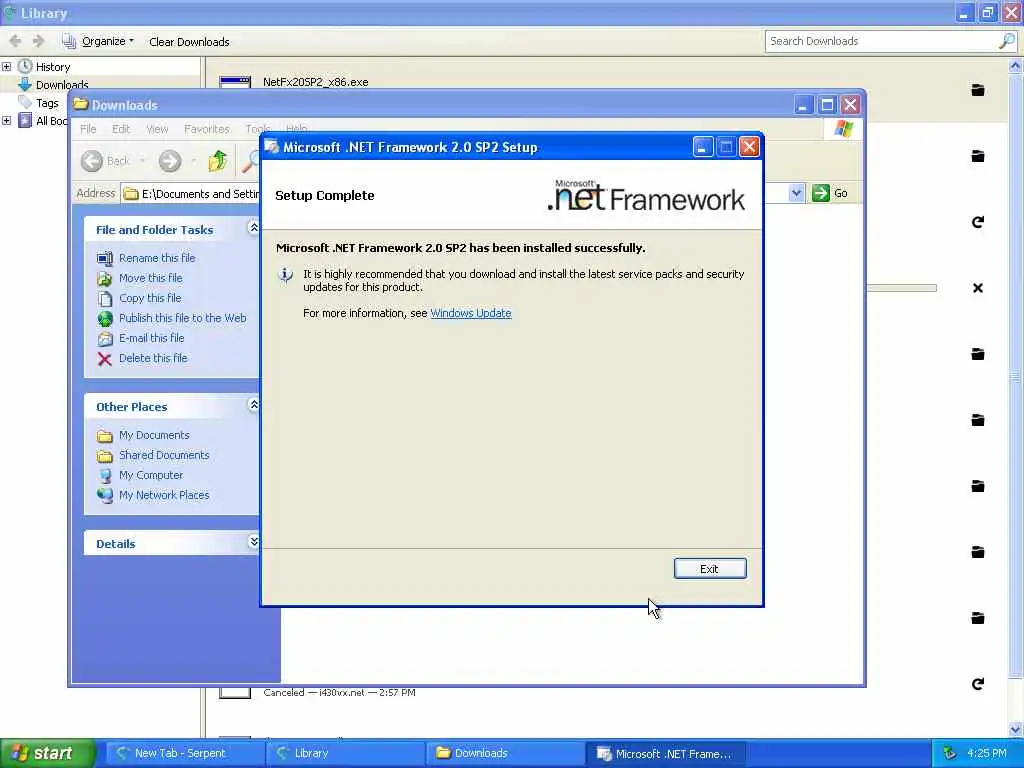Open Shared Documents in Other Places
The height and width of the screenshot is (768, 1024).
click(x=164, y=455)
